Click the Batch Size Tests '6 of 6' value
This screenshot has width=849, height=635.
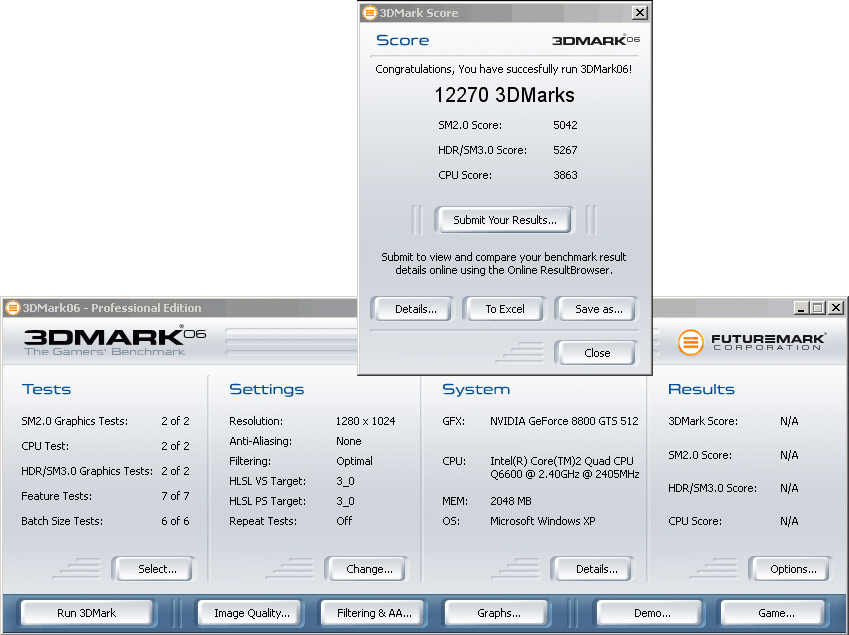[175, 521]
